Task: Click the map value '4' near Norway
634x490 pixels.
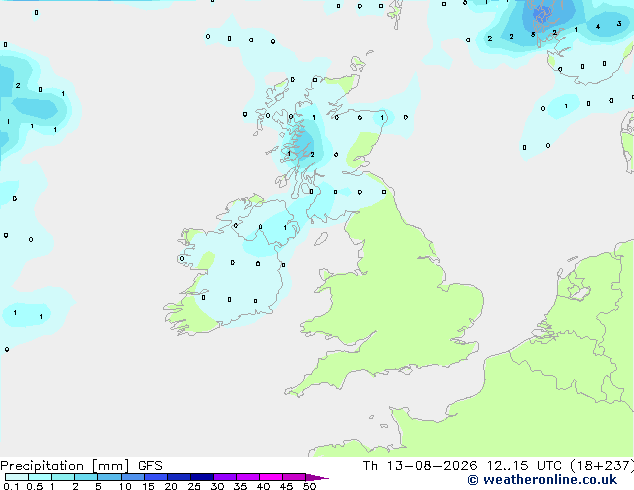Action: tap(598, 27)
